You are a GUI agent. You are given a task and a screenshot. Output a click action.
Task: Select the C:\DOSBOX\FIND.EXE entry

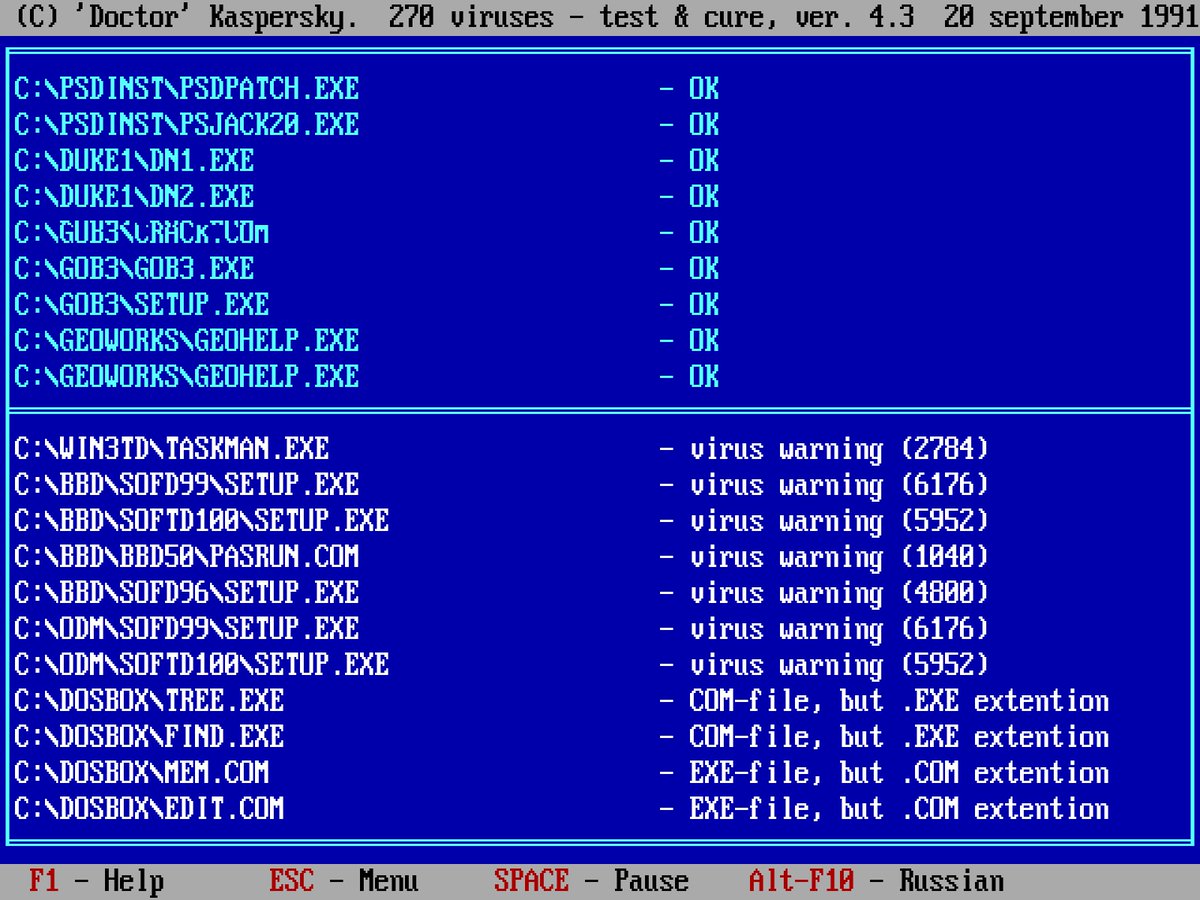coord(149,737)
